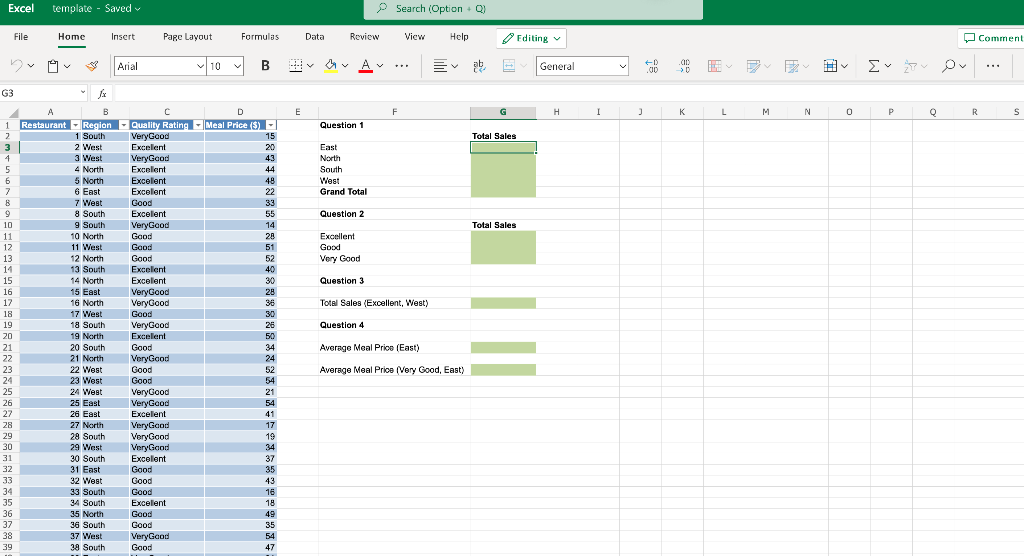This screenshot has height=556, width=1024.
Task: Decrease decimal places
Action: pyautogui.click(x=683, y=66)
